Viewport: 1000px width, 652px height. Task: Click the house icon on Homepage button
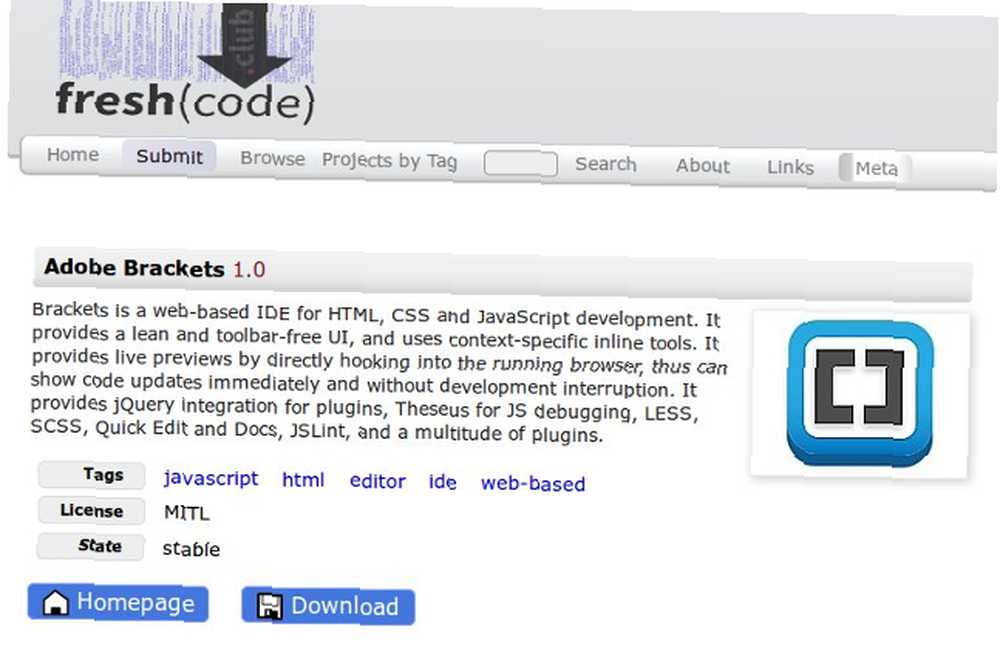pos(55,602)
